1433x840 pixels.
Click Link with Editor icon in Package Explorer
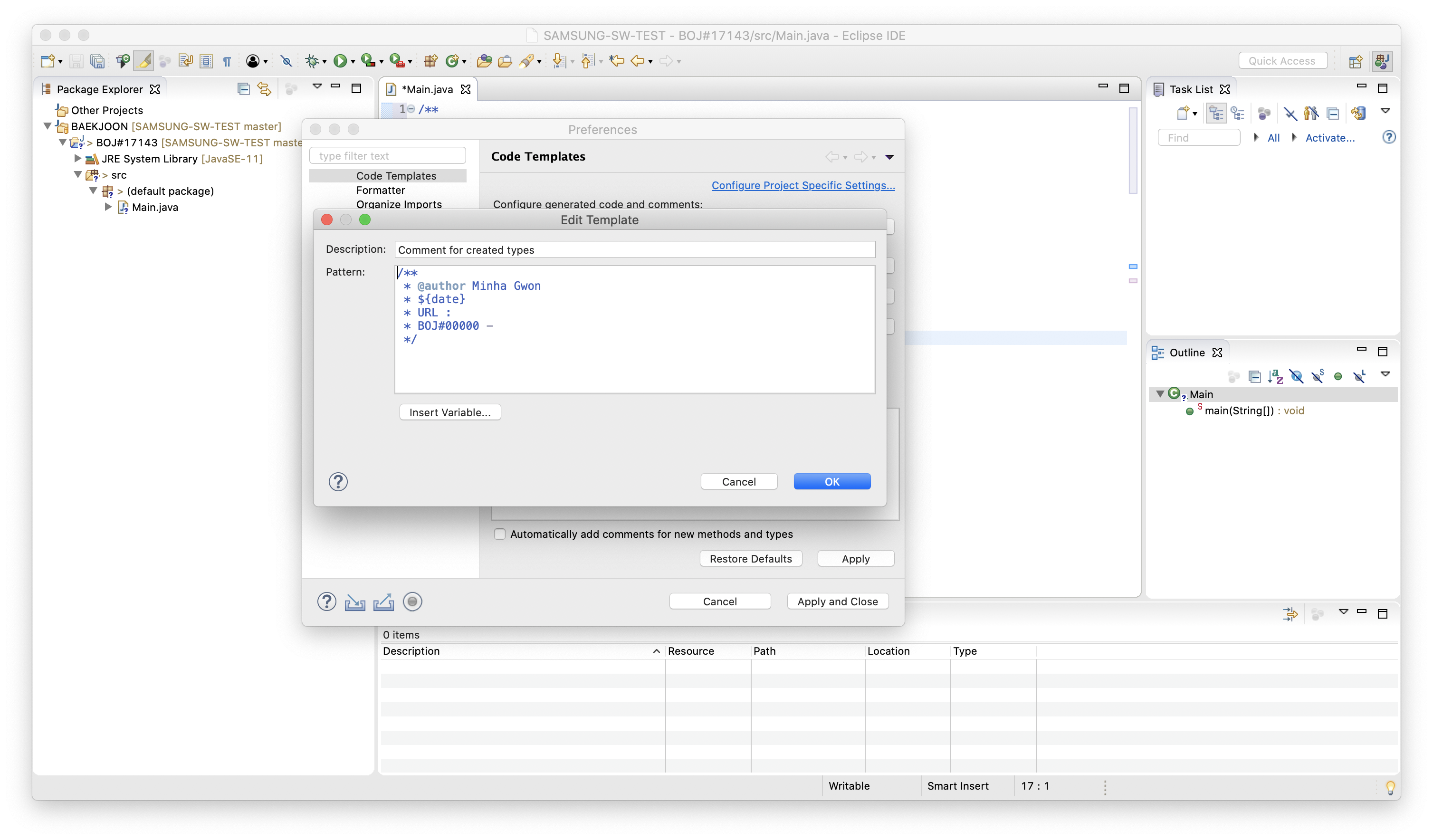pos(264,89)
